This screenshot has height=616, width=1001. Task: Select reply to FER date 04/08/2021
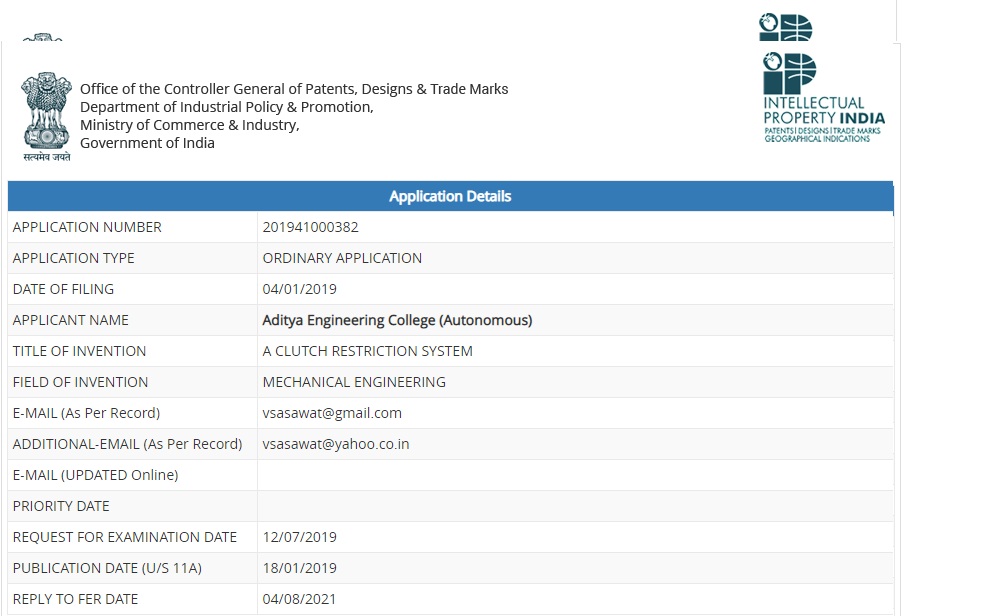[299, 599]
